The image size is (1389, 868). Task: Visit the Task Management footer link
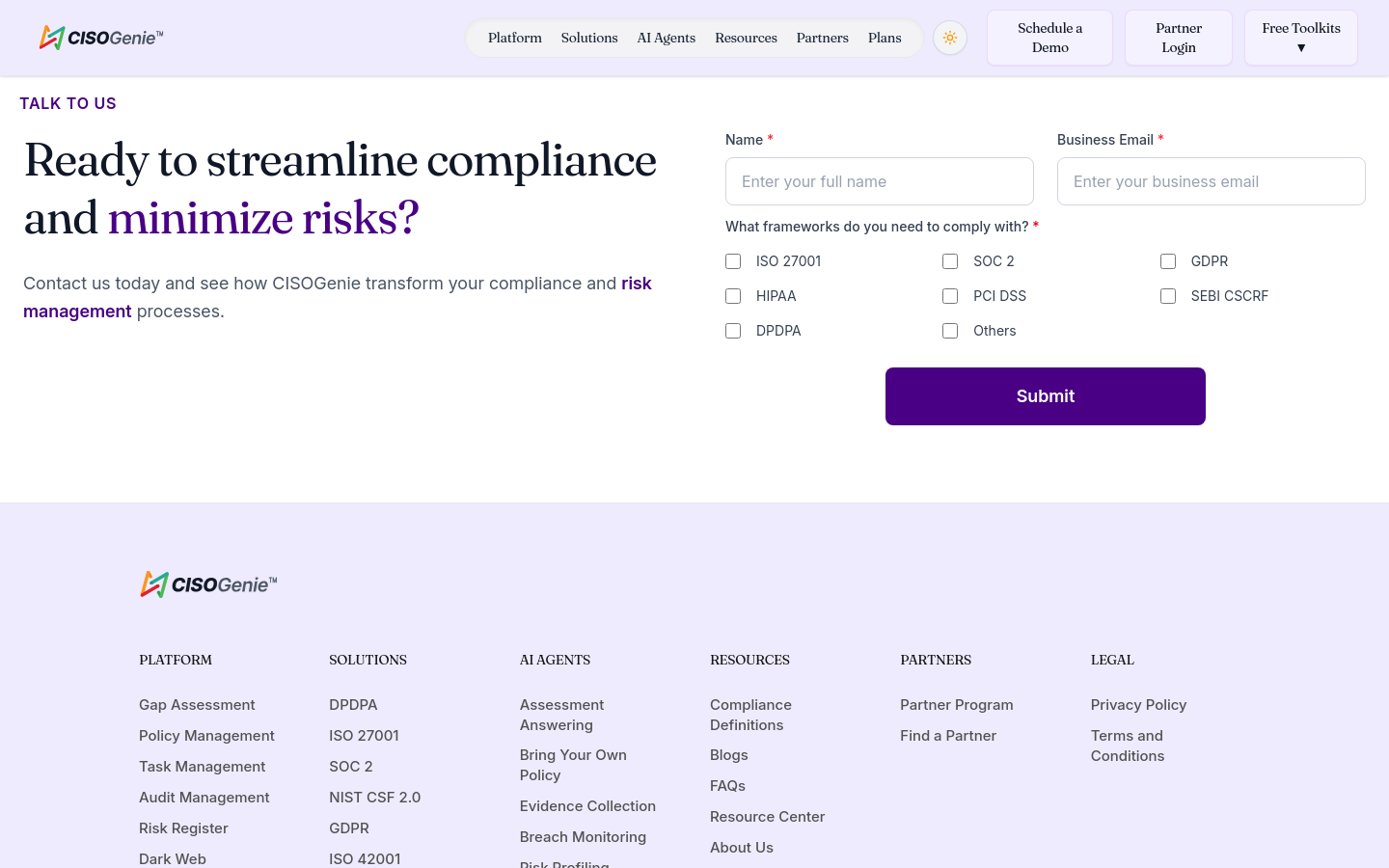coord(202,767)
